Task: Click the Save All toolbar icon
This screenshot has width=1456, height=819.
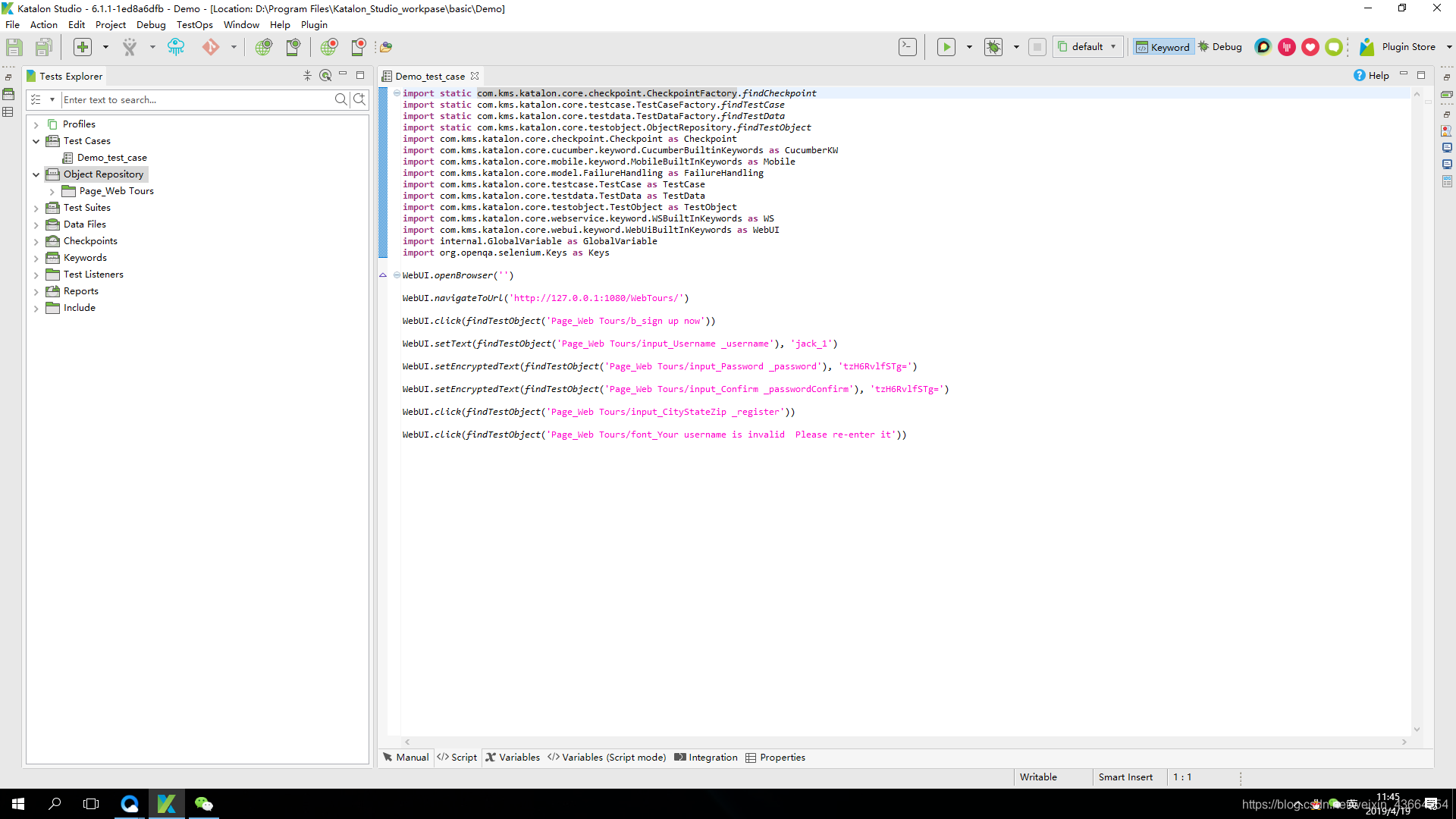Action: [x=44, y=47]
